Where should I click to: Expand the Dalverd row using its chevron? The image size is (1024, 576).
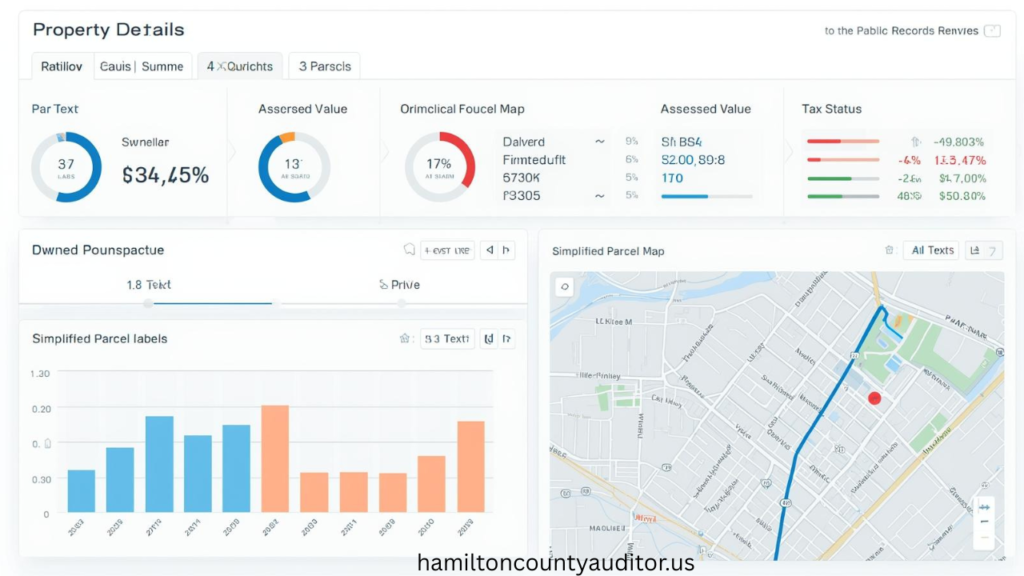(602, 141)
